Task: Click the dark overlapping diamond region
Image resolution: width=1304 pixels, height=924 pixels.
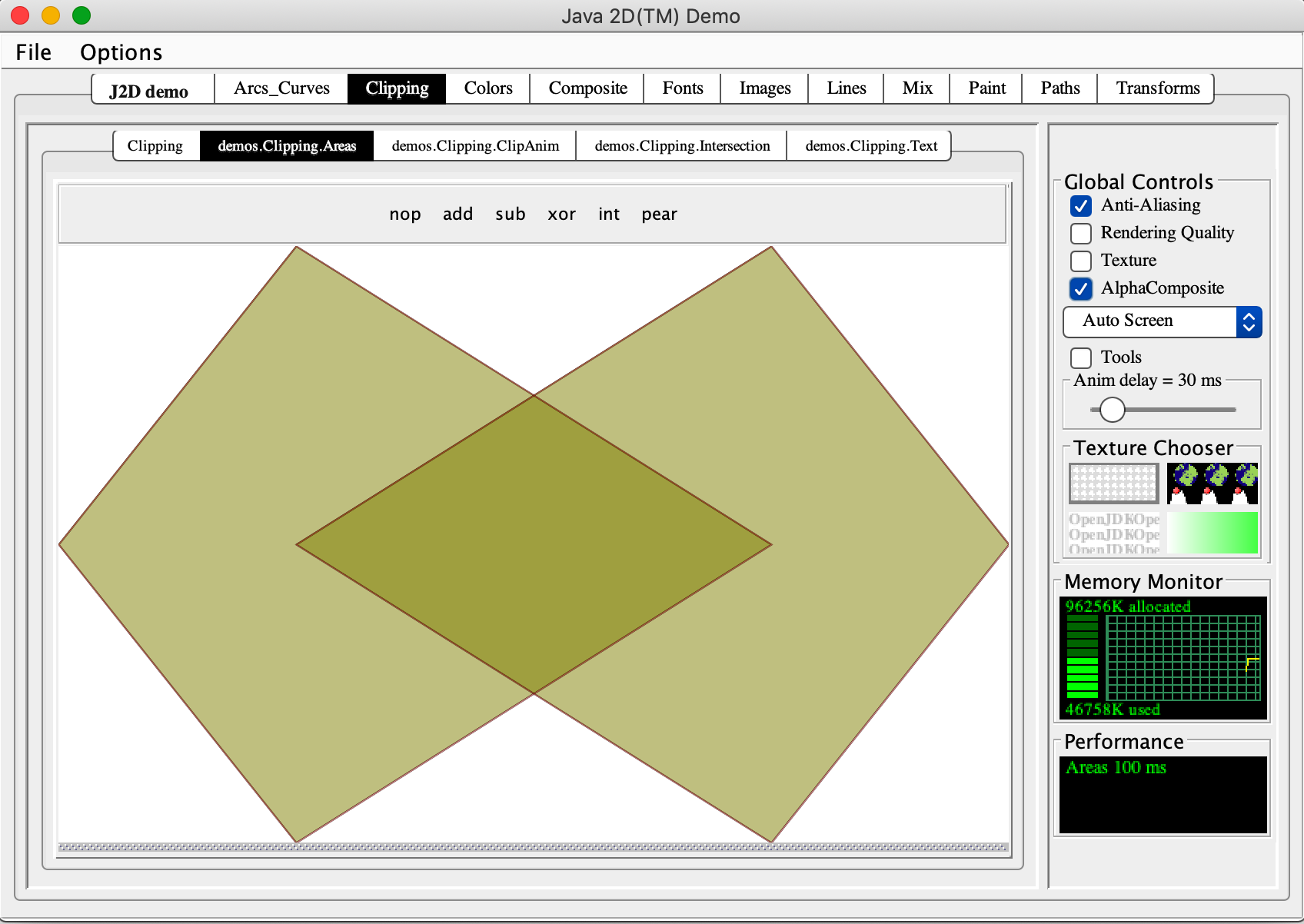Action: [534, 544]
